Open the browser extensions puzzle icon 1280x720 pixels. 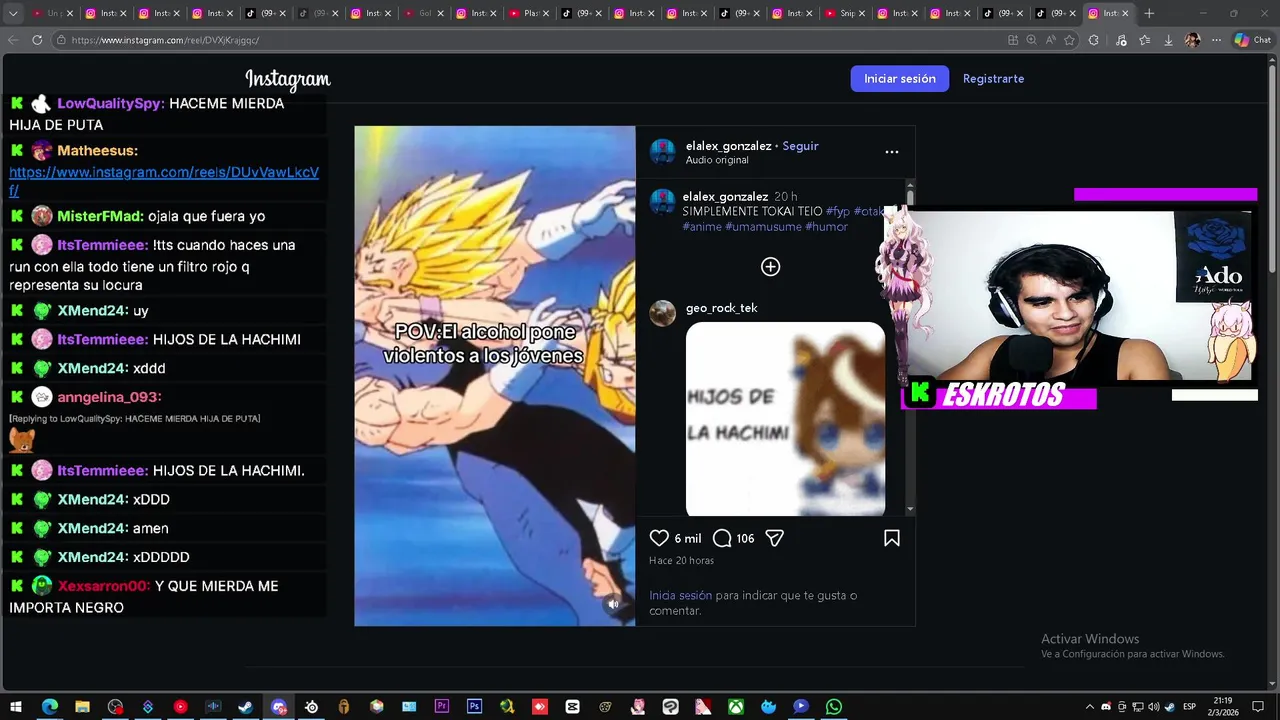click(1093, 40)
